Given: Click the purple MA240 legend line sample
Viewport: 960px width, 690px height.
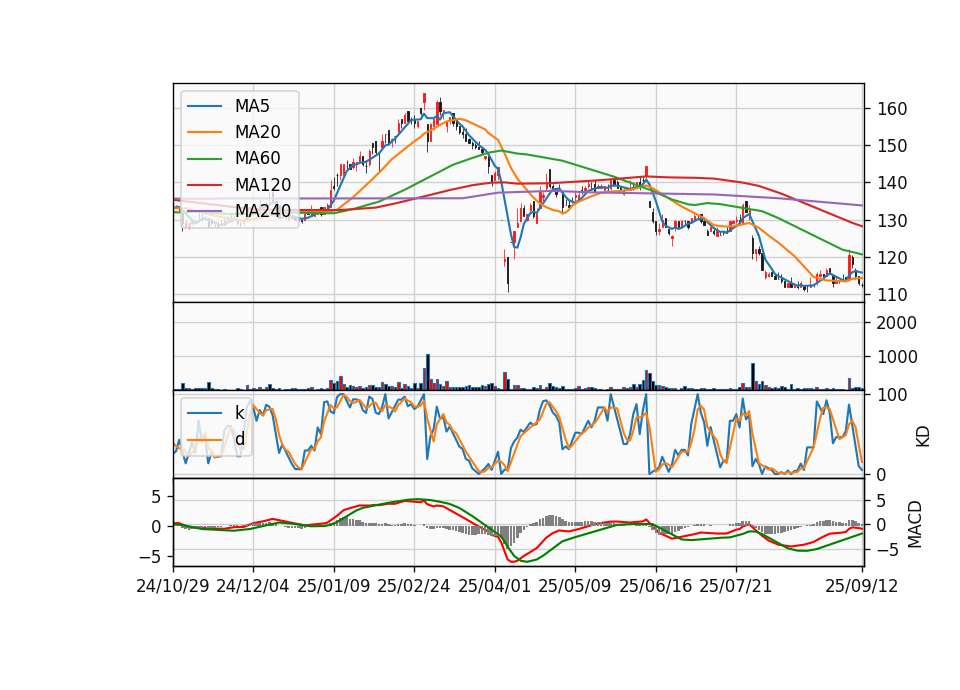Looking at the screenshot, I should tap(204, 211).
